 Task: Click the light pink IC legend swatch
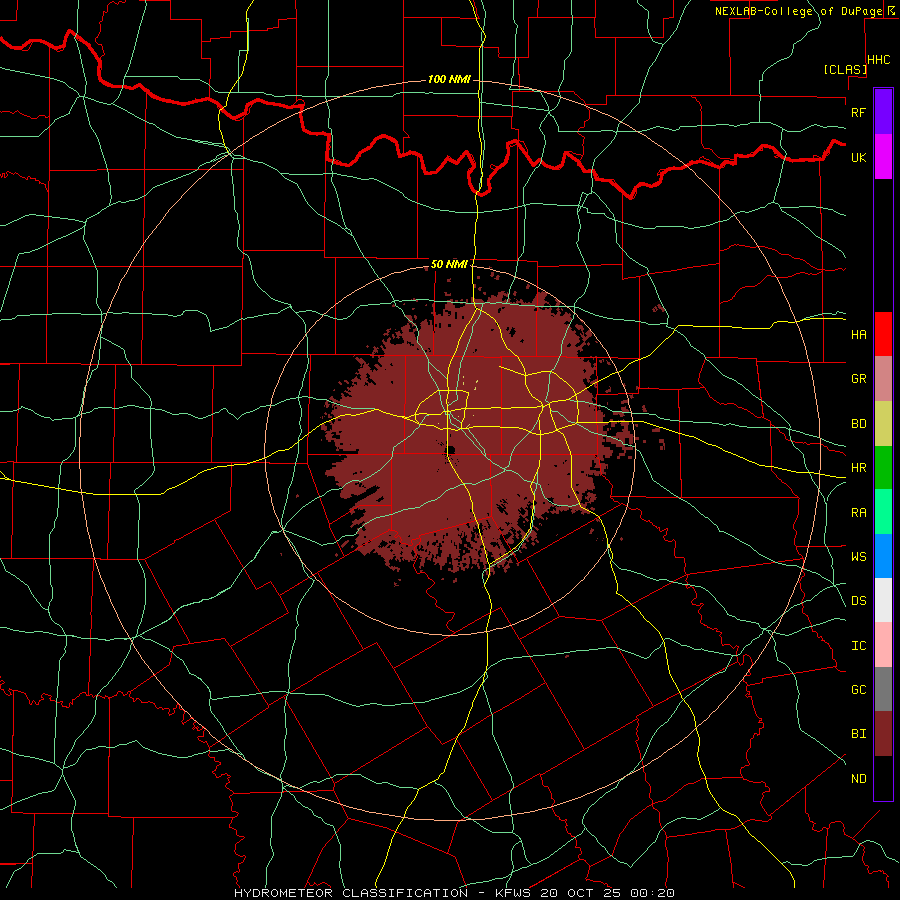click(x=883, y=645)
